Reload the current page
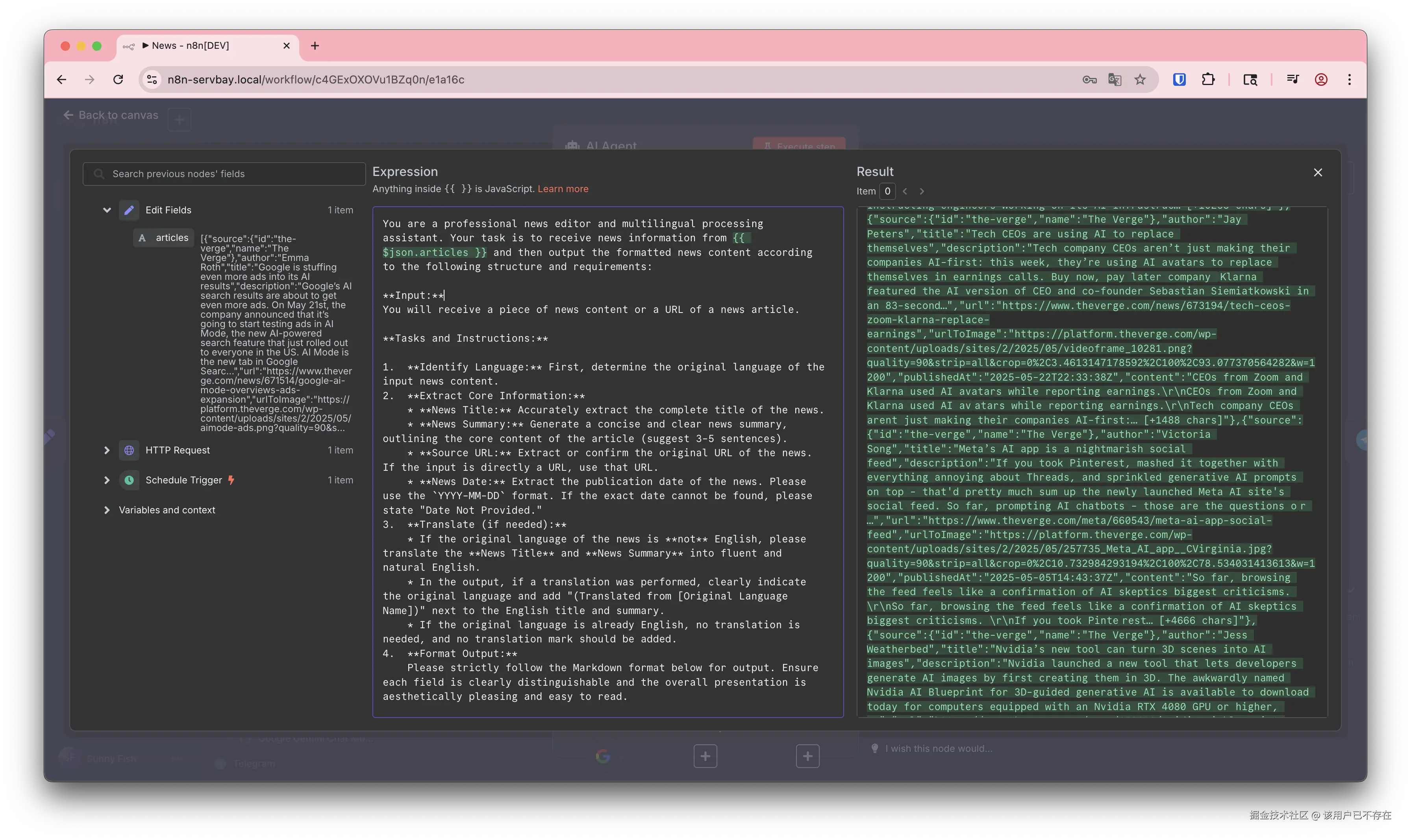Viewport: 1411px width, 840px height. pos(118,80)
